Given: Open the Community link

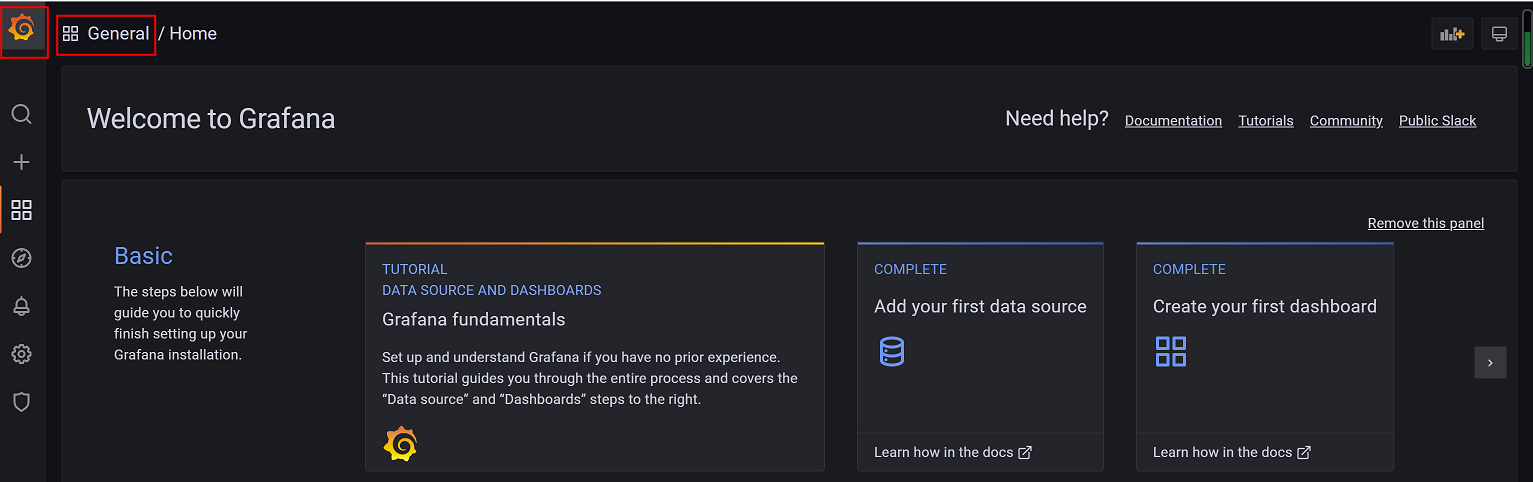Looking at the screenshot, I should [x=1346, y=121].
